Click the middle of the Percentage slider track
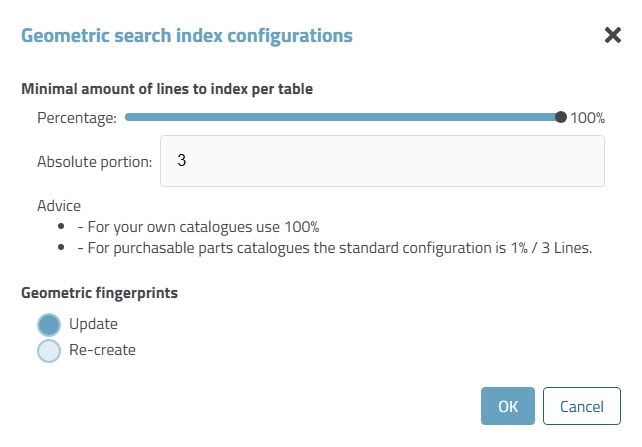 point(343,117)
